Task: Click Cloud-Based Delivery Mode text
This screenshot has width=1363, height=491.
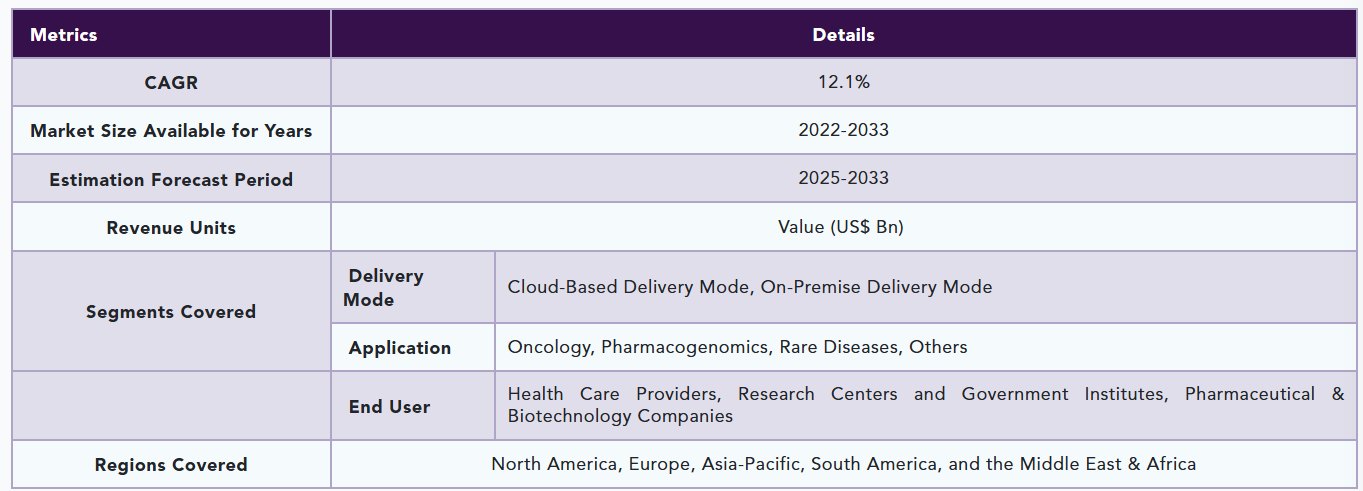Action: click(x=629, y=287)
